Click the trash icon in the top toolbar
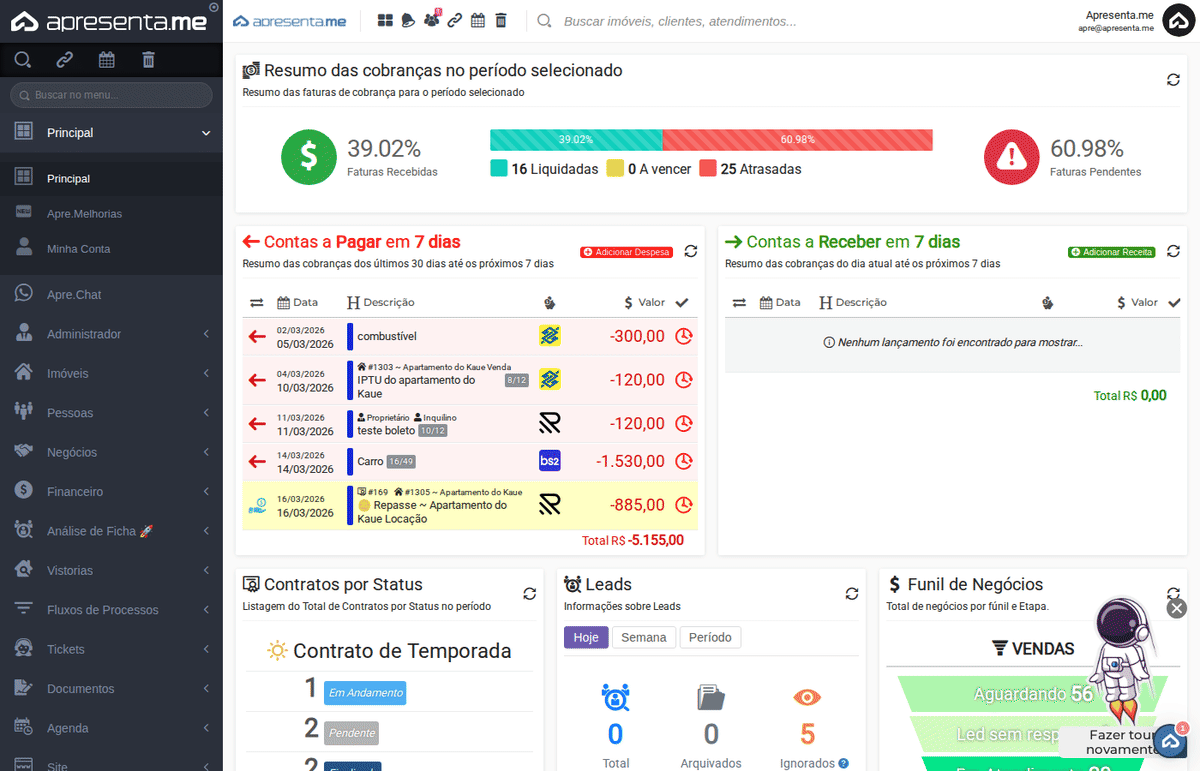1200x771 pixels. [501, 19]
